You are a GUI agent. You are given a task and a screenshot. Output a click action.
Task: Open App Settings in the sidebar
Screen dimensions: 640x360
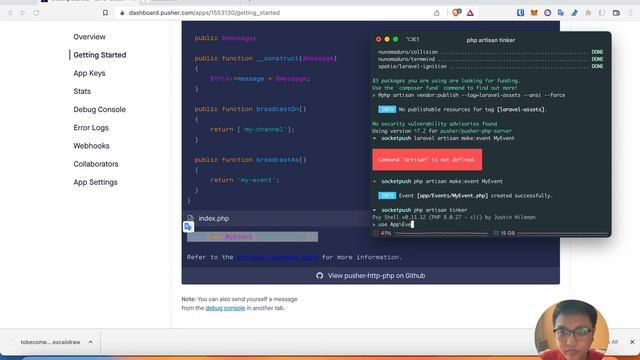click(96, 182)
